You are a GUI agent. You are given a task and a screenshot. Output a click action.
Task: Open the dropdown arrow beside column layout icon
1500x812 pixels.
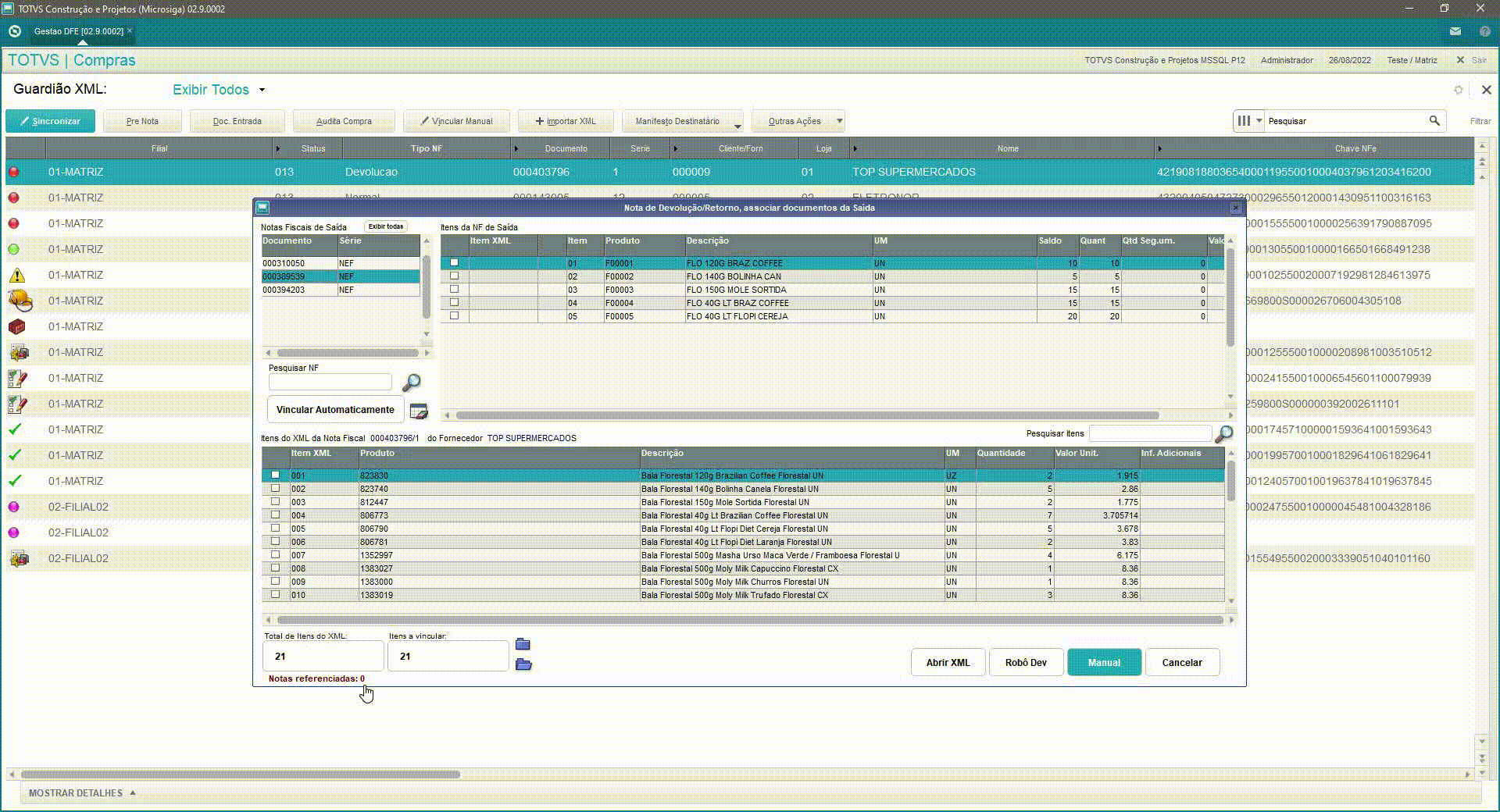(x=1259, y=121)
